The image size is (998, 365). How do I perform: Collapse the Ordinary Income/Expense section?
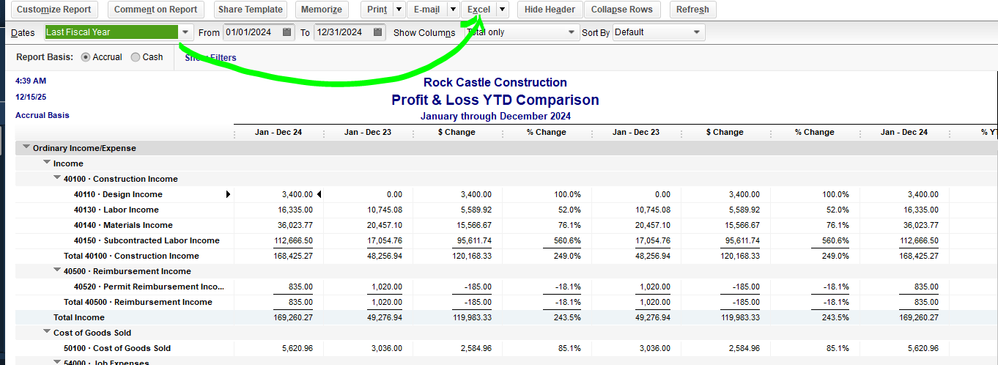pos(26,147)
